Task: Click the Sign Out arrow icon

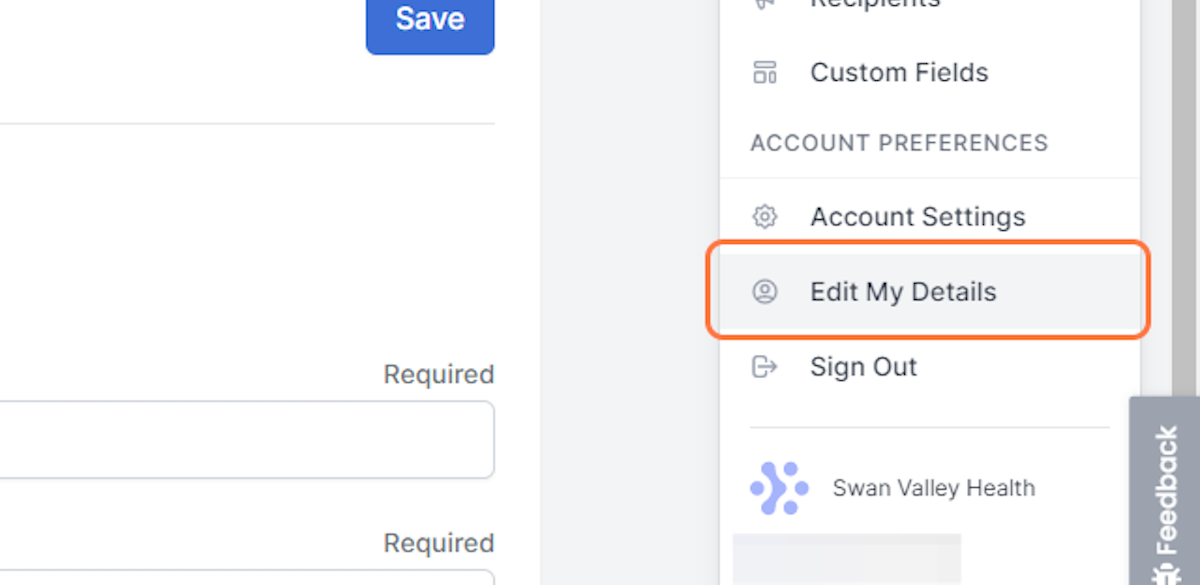Action: (x=765, y=367)
